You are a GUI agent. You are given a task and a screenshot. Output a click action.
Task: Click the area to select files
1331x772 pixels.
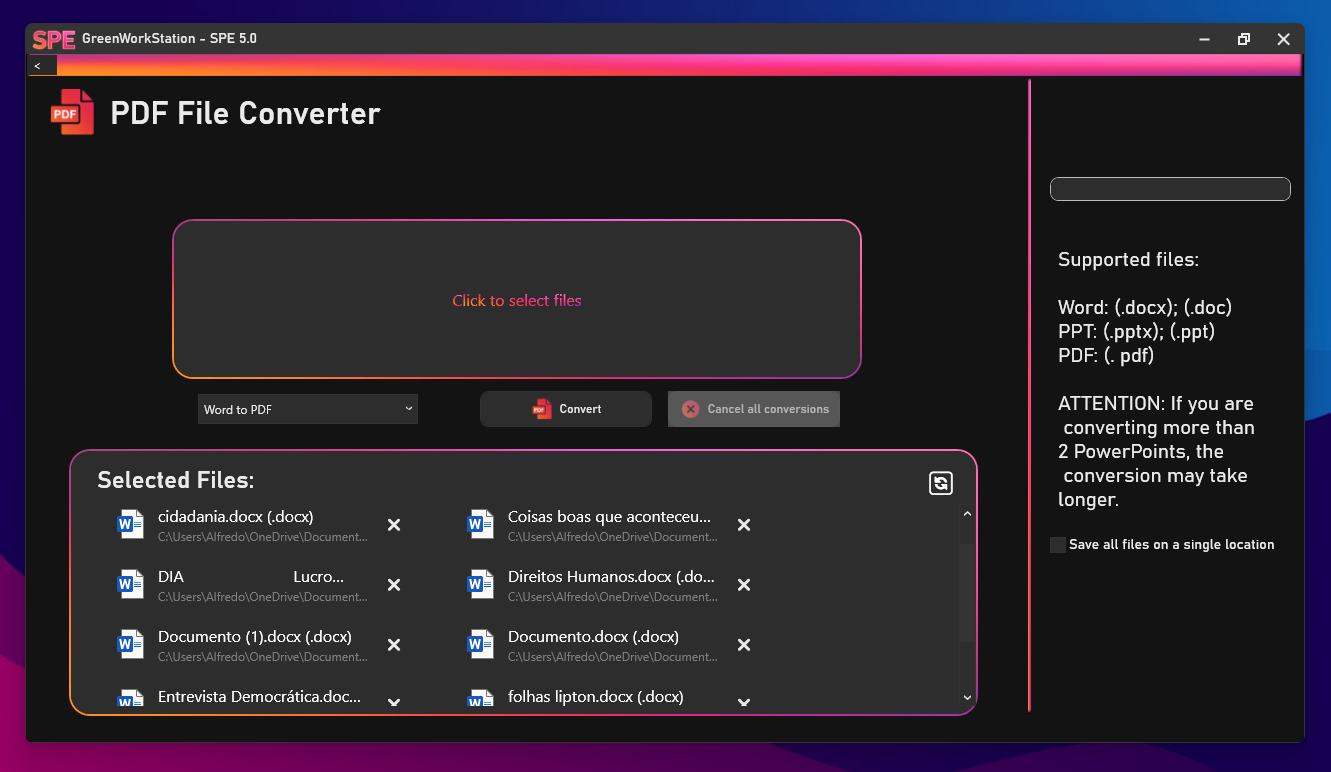517,300
